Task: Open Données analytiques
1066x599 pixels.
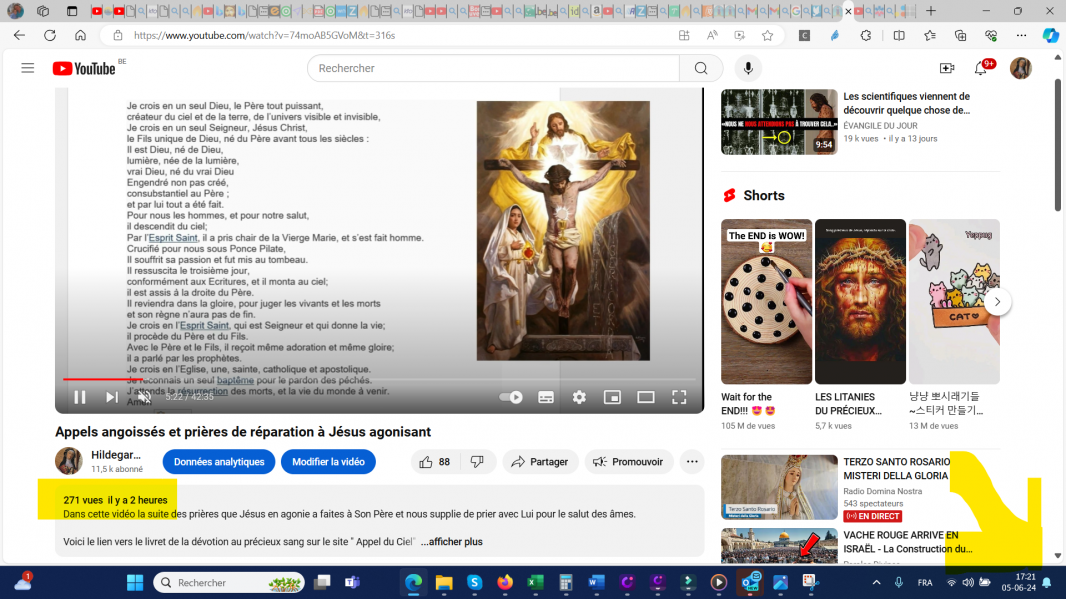Action: [x=219, y=462]
